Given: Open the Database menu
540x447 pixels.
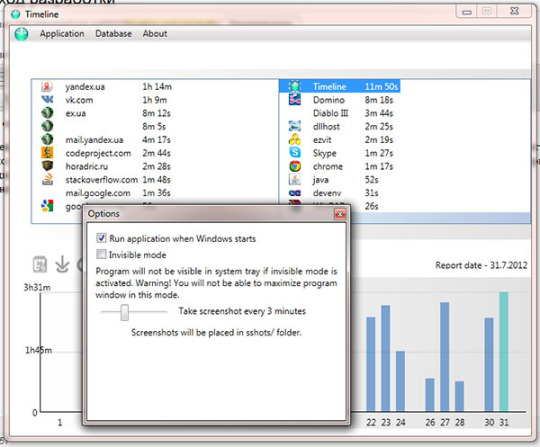Looking at the screenshot, I should (113, 34).
